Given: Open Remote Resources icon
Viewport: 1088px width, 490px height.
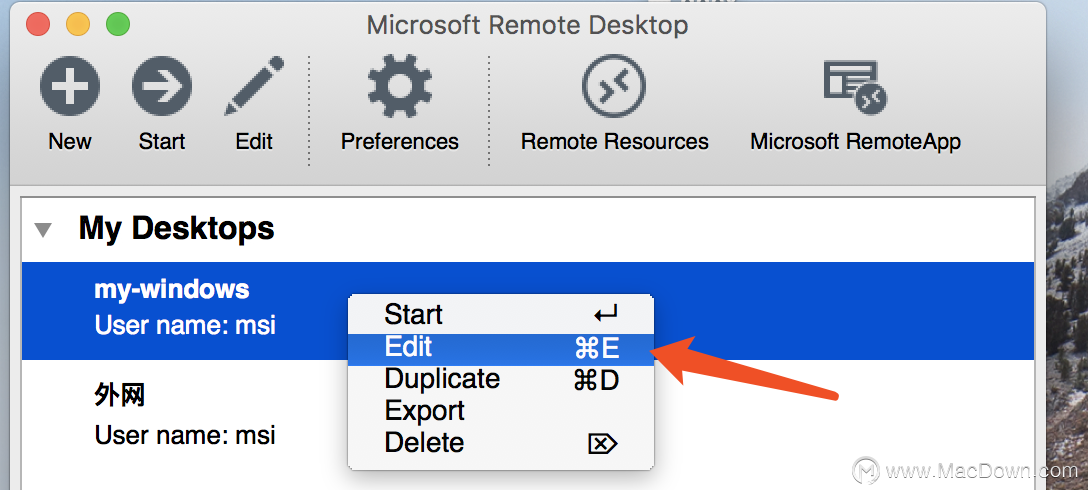Looking at the screenshot, I should [614, 86].
